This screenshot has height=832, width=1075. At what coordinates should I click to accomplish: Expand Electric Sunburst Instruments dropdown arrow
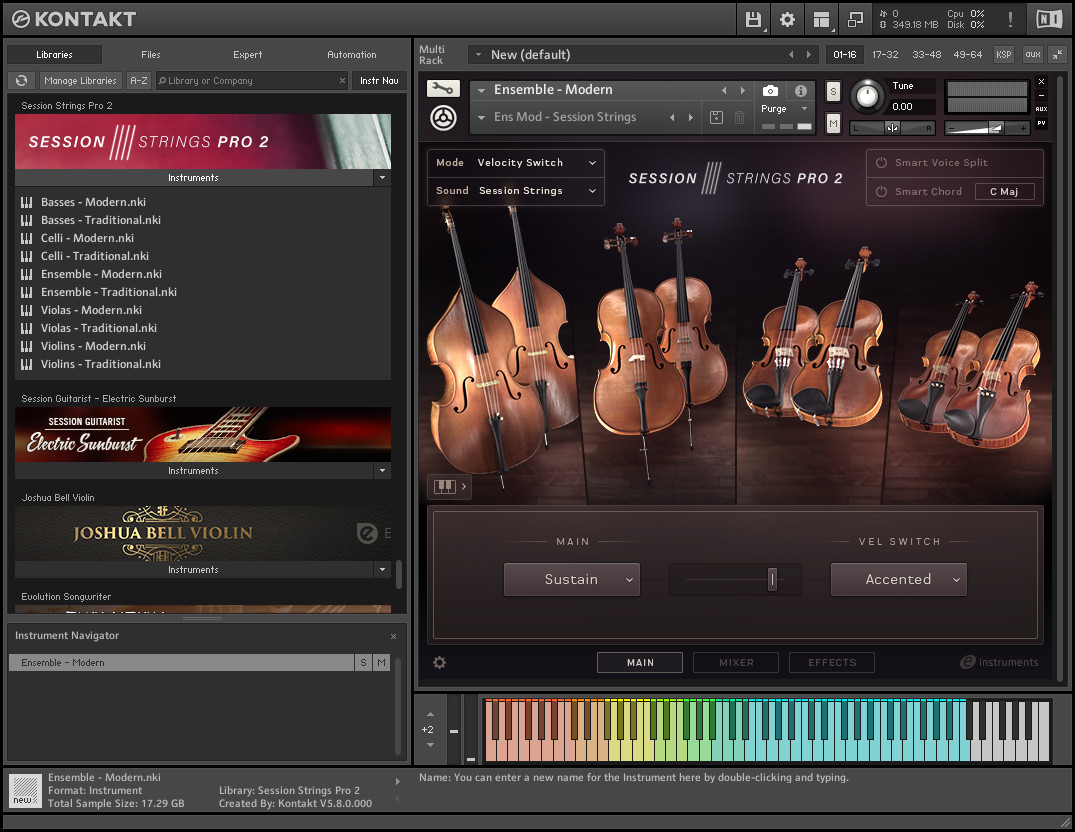coord(383,471)
